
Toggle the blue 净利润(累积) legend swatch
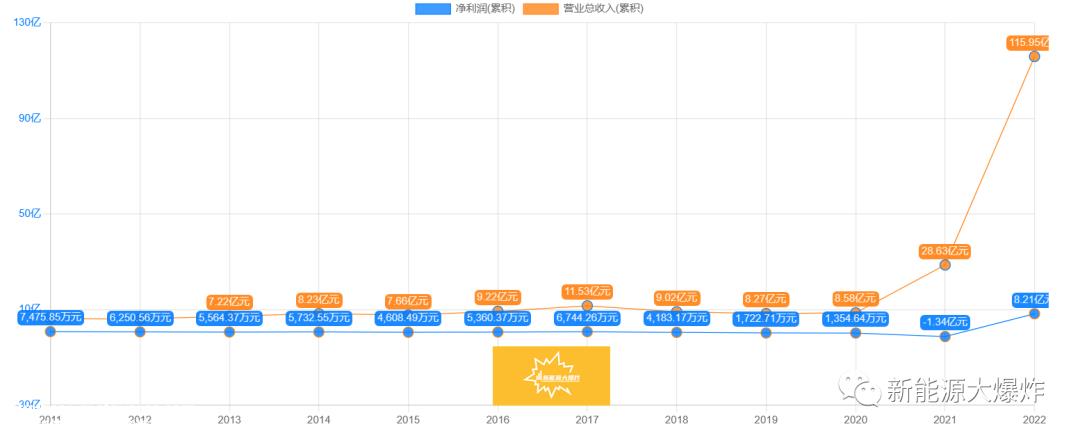433,9
